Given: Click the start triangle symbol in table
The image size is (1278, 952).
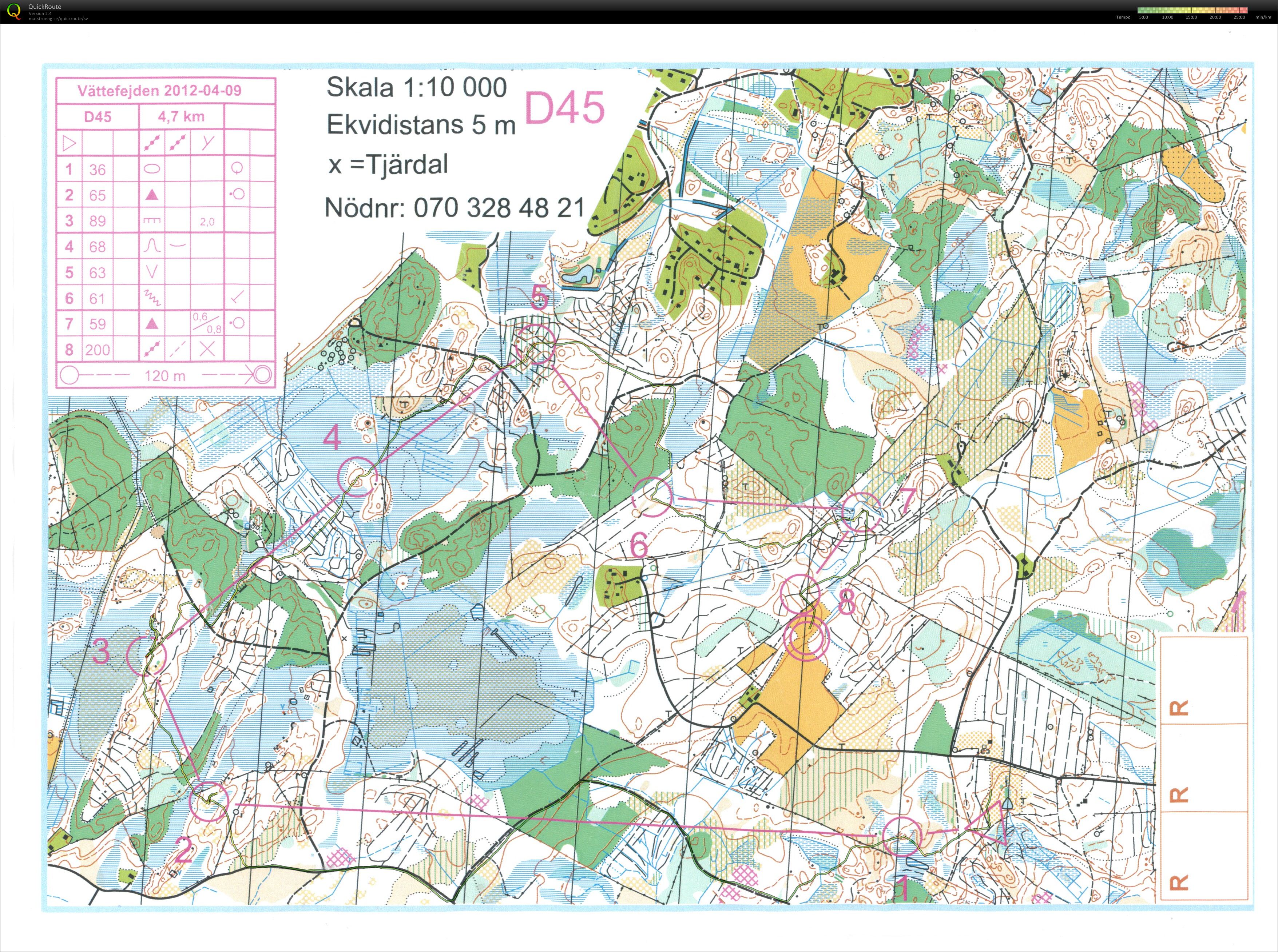Looking at the screenshot, I should pyautogui.click(x=69, y=143).
